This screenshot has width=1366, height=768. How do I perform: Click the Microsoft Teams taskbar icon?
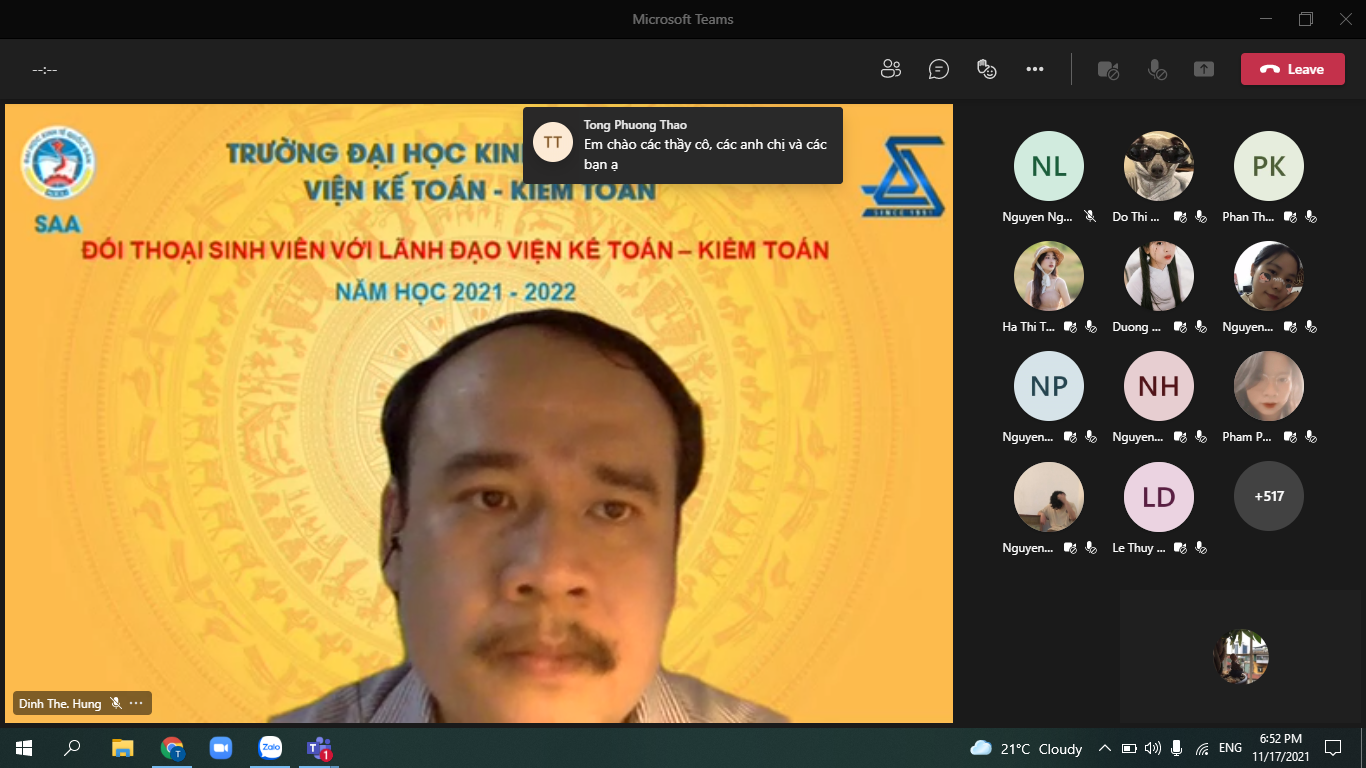(x=319, y=748)
